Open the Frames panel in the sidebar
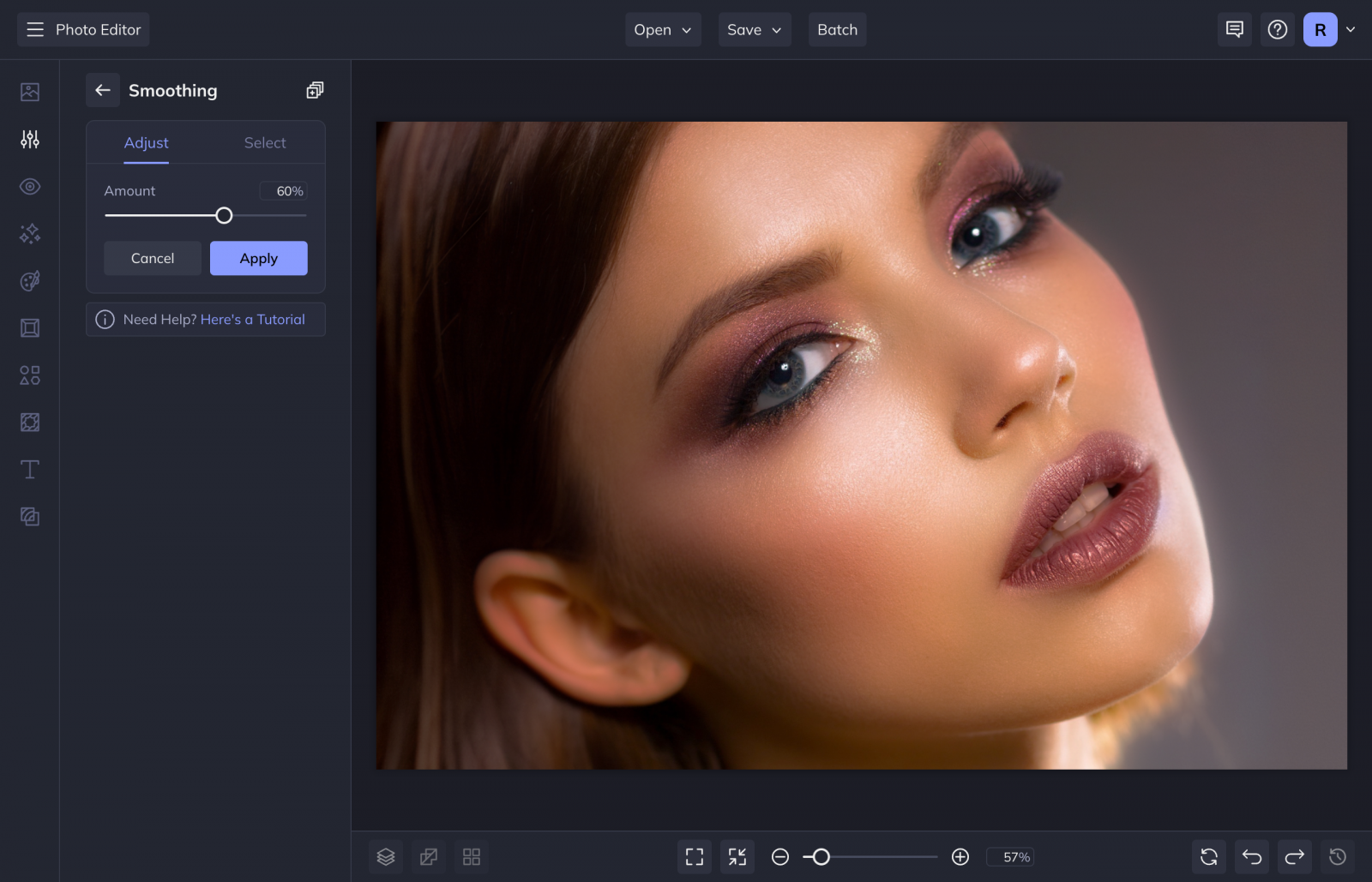Image resolution: width=1372 pixels, height=882 pixels. (x=30, y=327)
